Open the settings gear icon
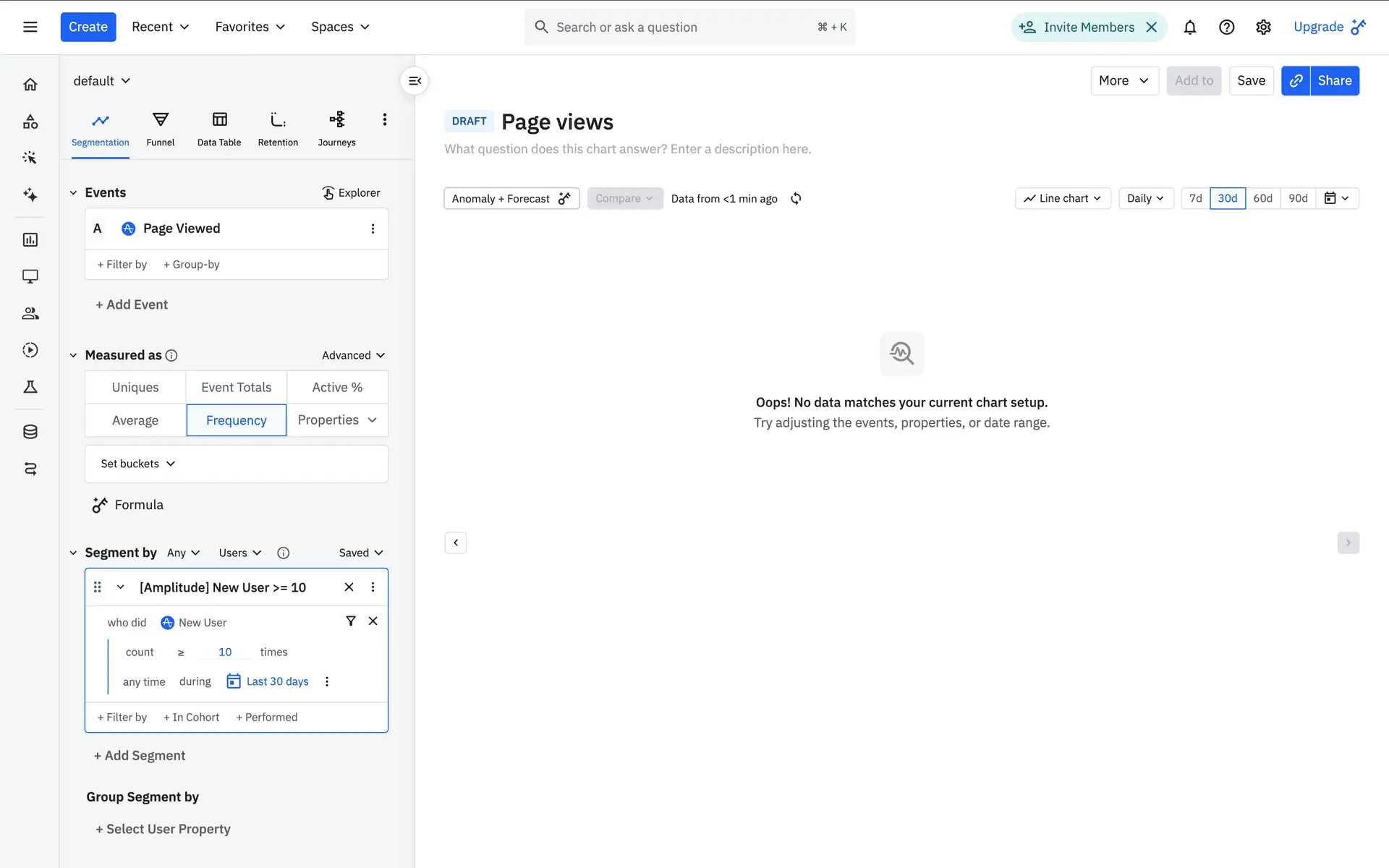 (1263, 27)
